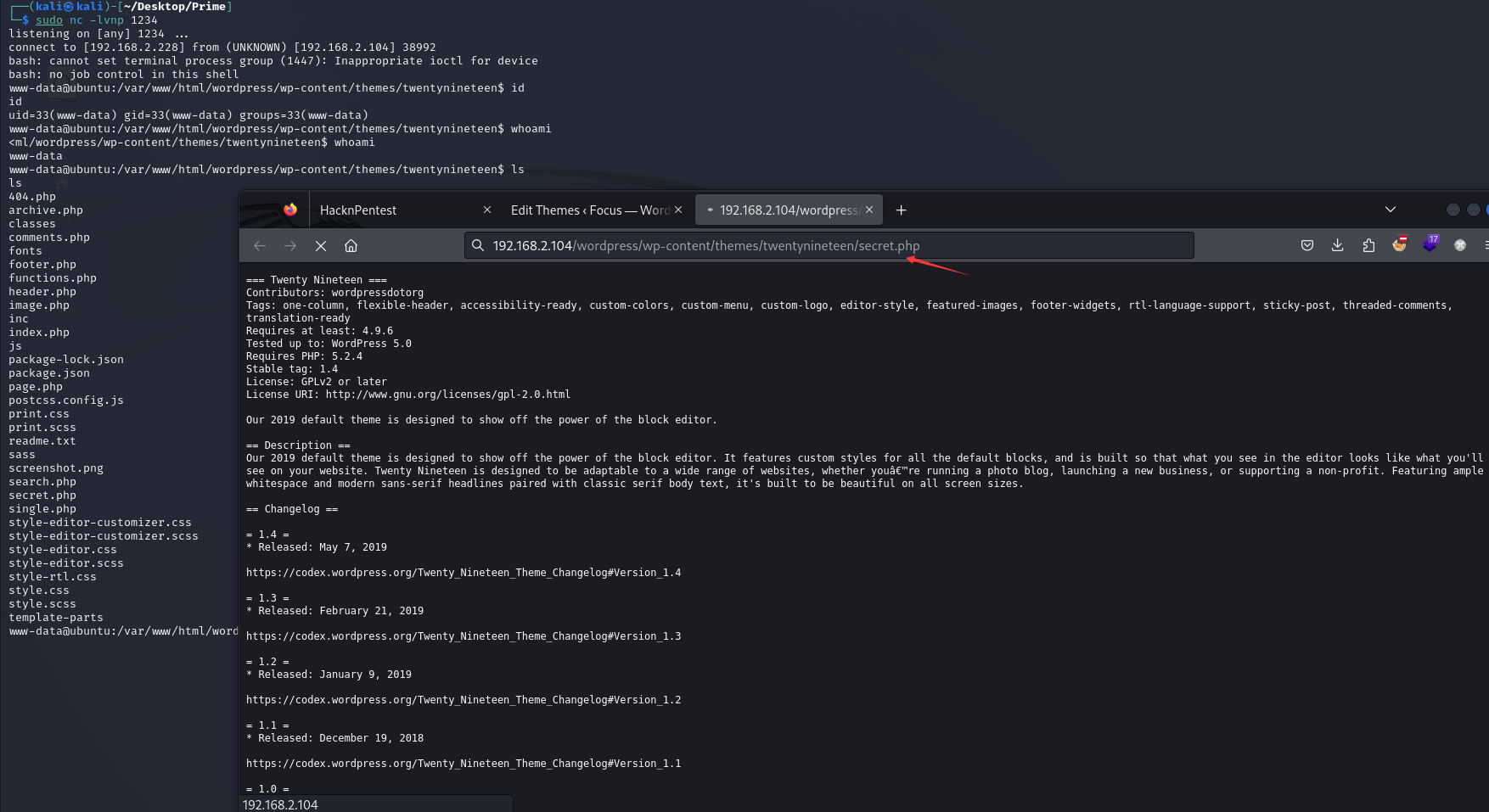
Task: Click the Changelog Version_1.3 URL text
Action: (x=464, y=636)
